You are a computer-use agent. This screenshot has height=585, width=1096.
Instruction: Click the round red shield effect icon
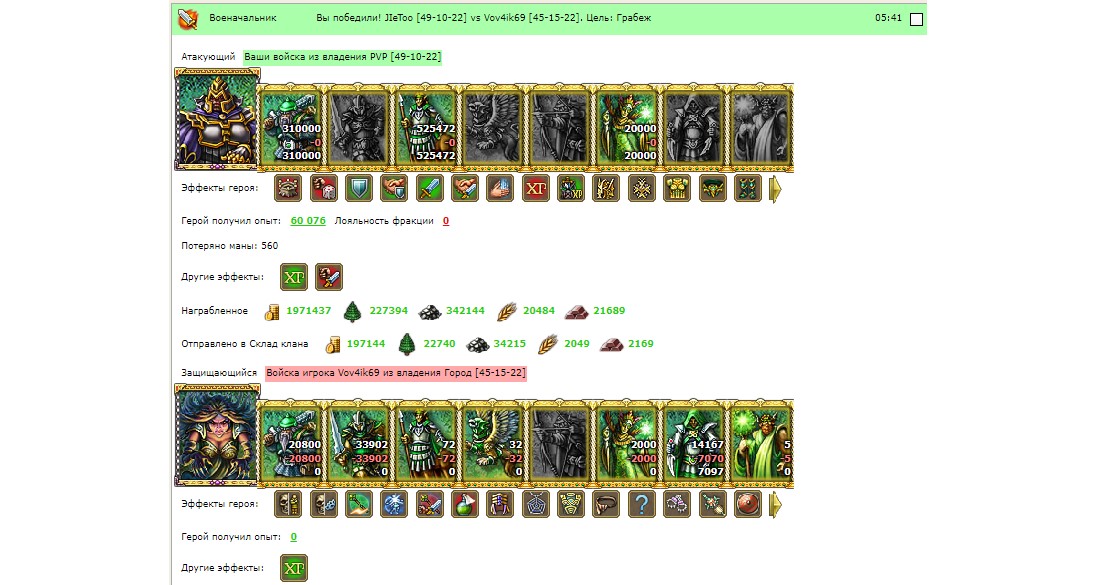point(747,504)
